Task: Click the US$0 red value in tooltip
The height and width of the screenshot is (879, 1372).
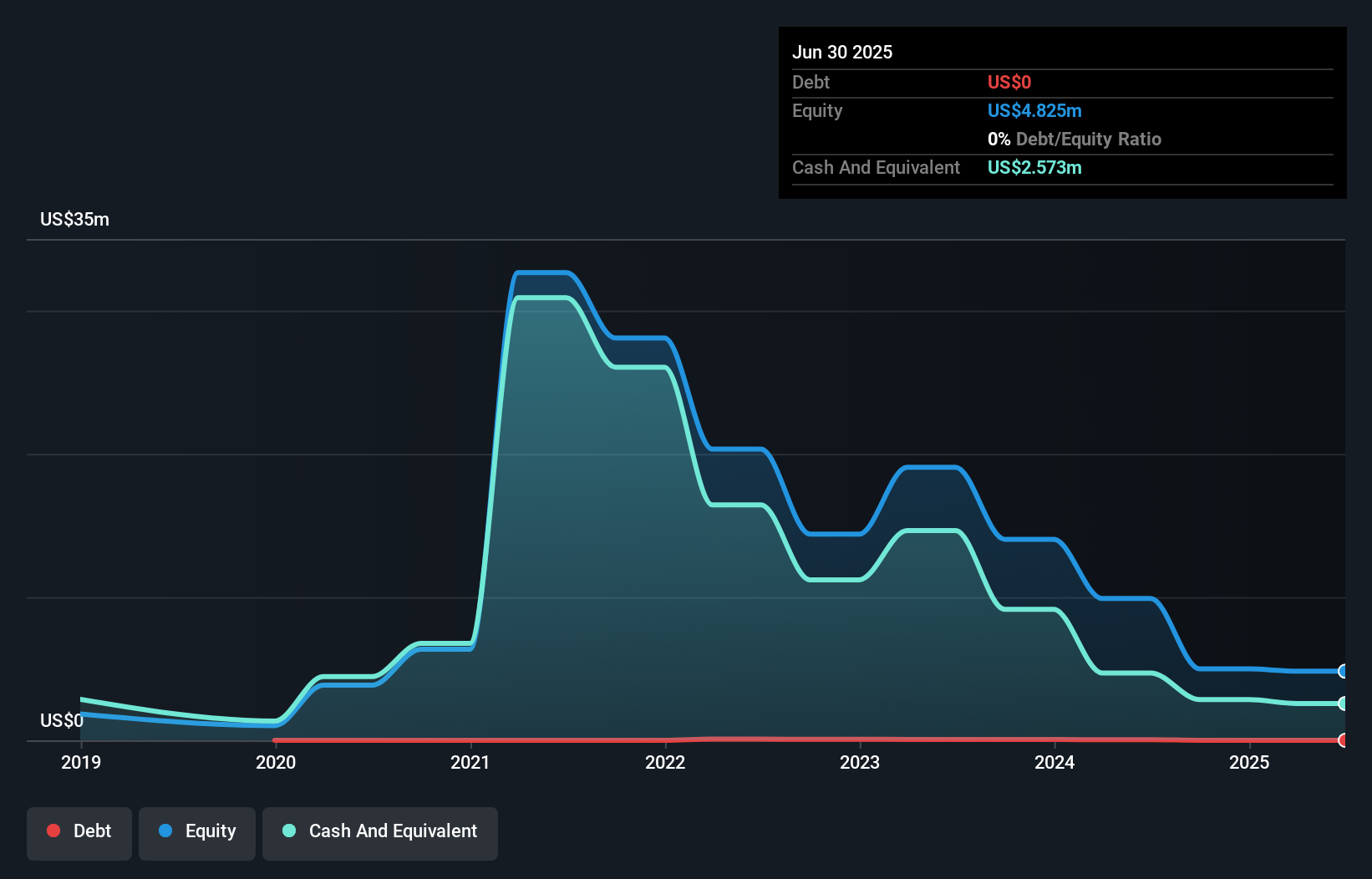Action: tap(1009, 82)
